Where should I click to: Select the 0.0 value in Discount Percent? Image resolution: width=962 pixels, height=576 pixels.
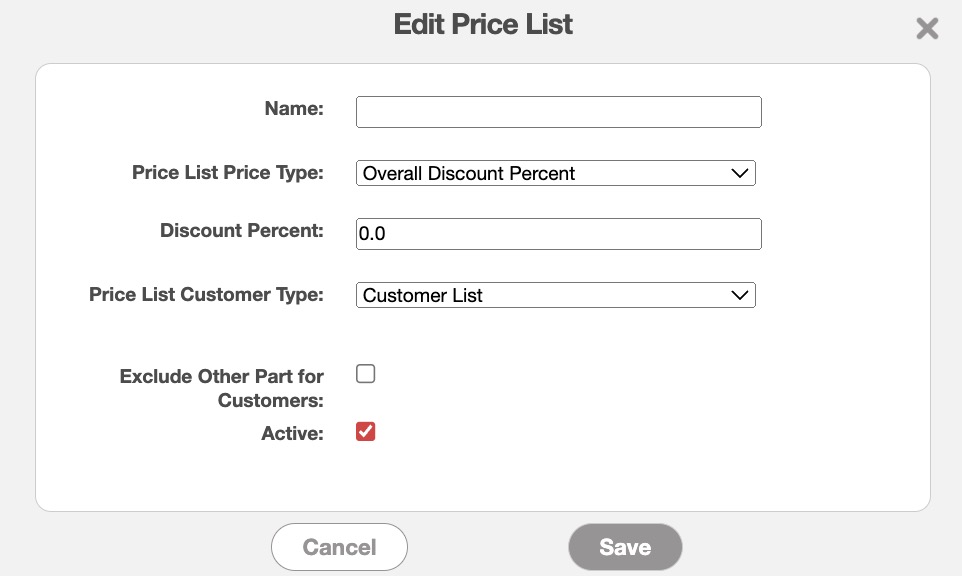tap(372, 234)
